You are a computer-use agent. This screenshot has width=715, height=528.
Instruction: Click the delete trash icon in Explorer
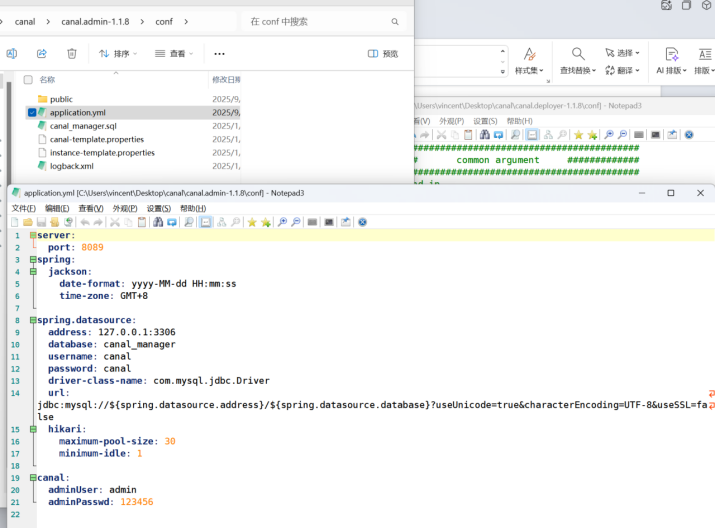(x=72, y=54)
